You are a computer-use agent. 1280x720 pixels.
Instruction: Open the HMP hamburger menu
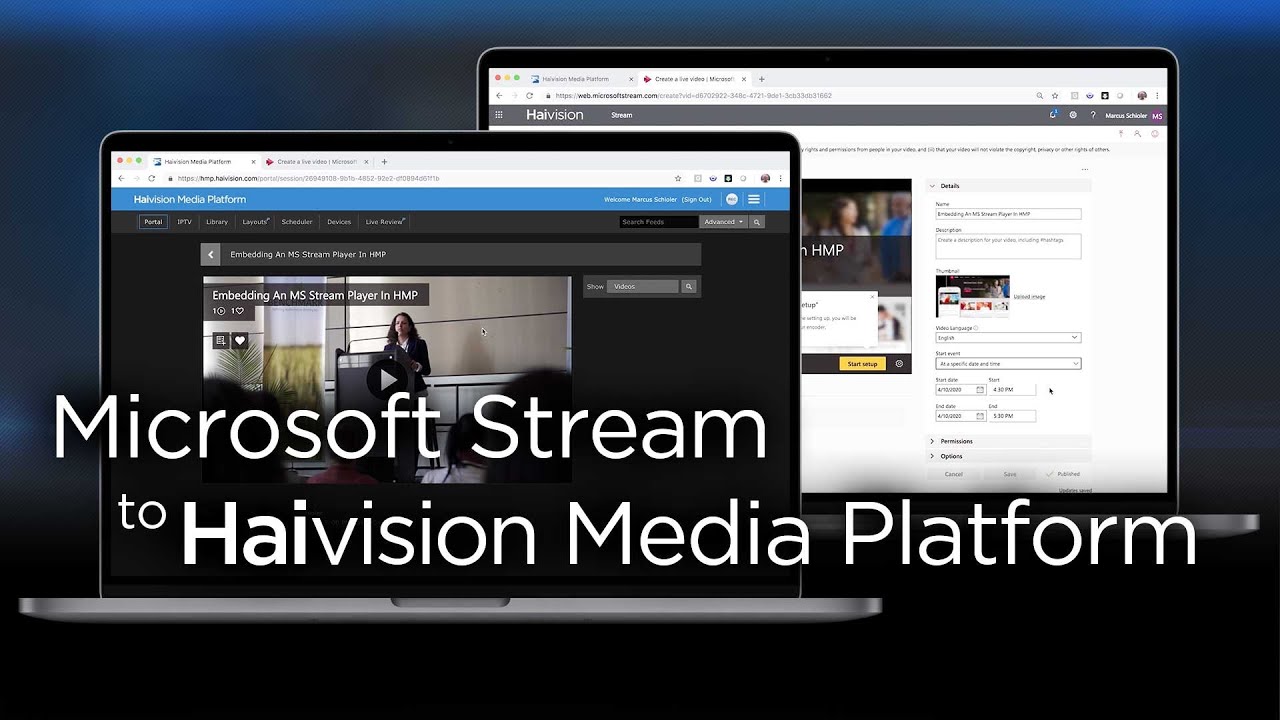tap(754, 199)
